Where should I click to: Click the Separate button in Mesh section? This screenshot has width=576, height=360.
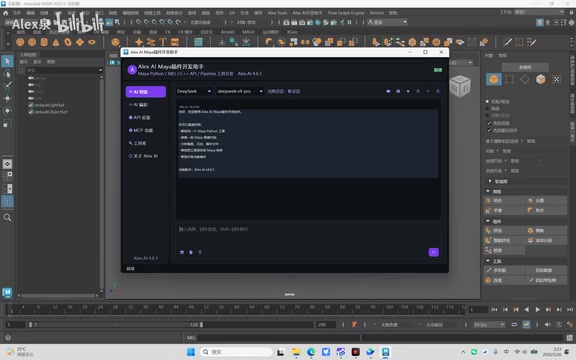(x=546, y=201)
